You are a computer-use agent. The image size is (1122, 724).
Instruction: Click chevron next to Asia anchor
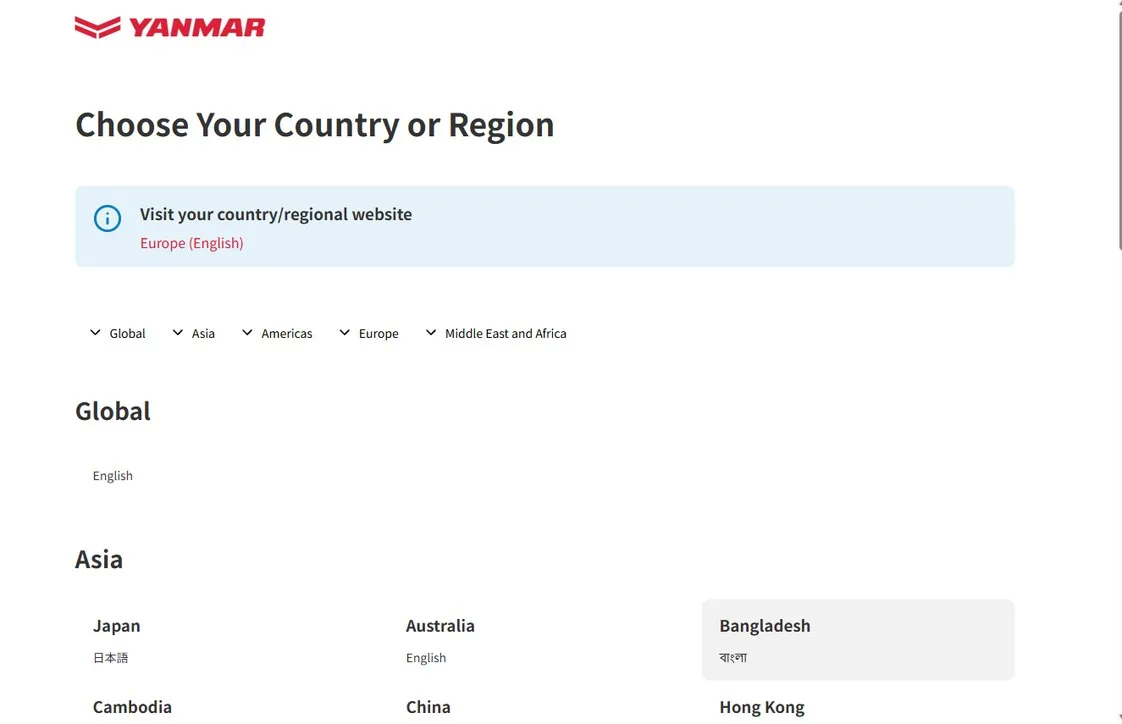coord(177,333)
